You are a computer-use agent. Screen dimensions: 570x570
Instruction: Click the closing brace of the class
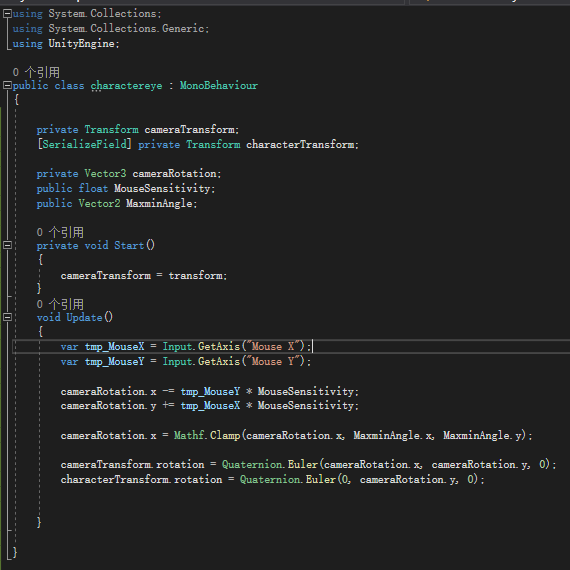(15, 552)
